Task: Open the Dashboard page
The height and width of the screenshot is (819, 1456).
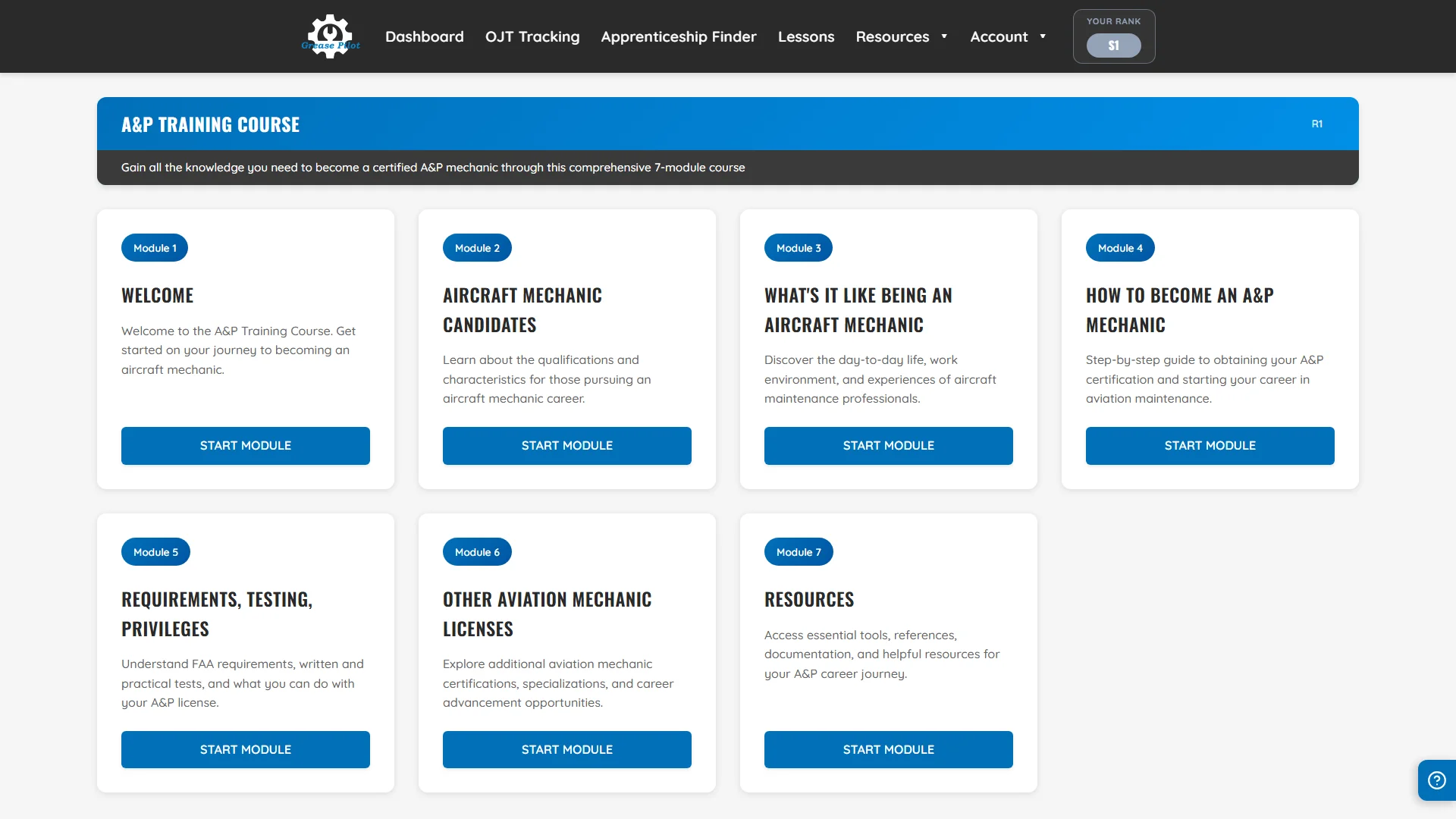Action: (x=424, y=36)
